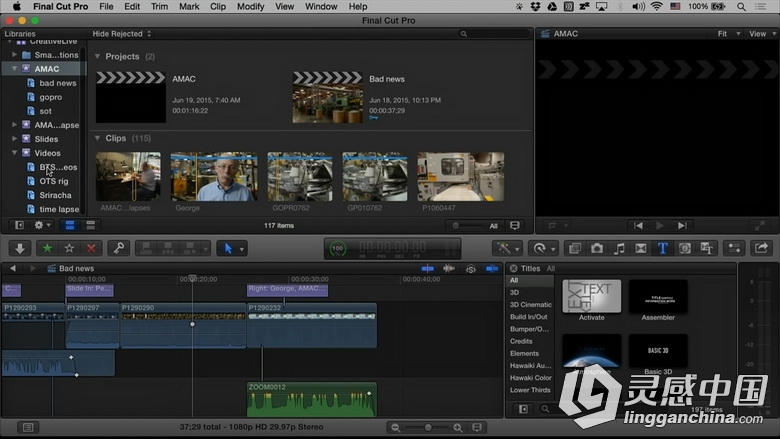Open the keyword editor key icon
The width and height of the screenshot is (780, 439).
(119, 248)
